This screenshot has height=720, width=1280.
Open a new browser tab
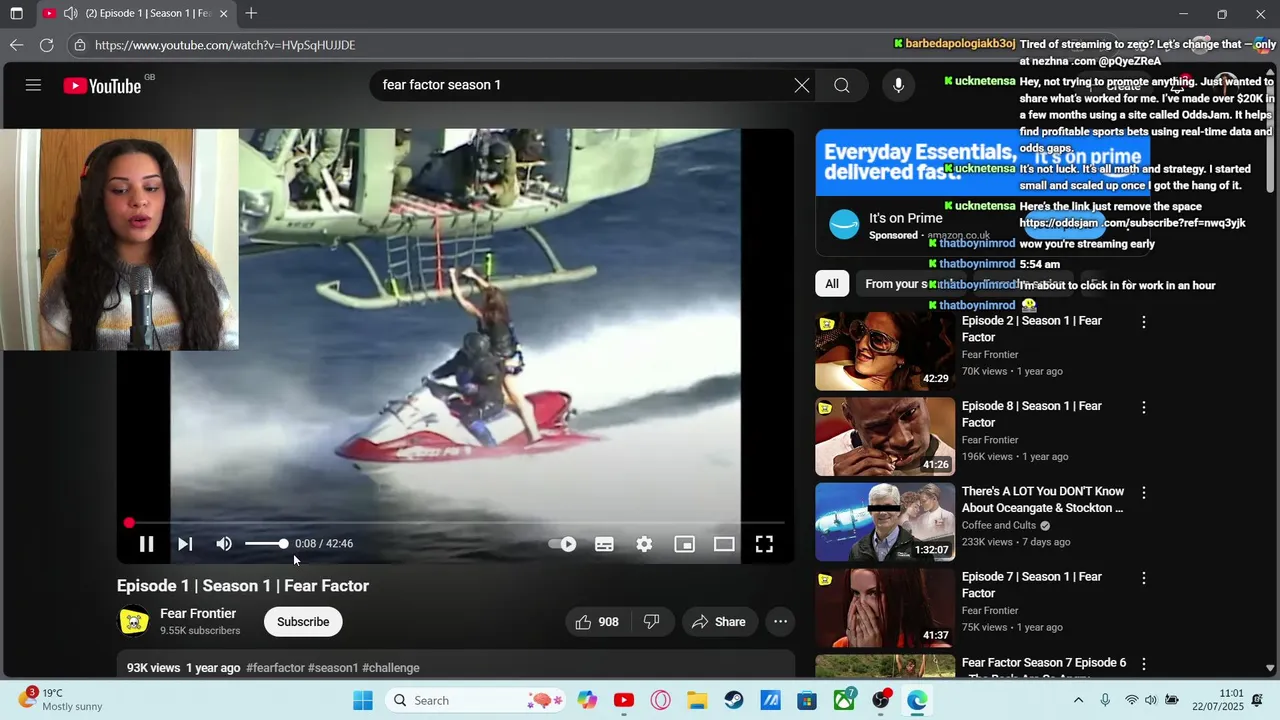pyautogui.click(x=251, y=14)
